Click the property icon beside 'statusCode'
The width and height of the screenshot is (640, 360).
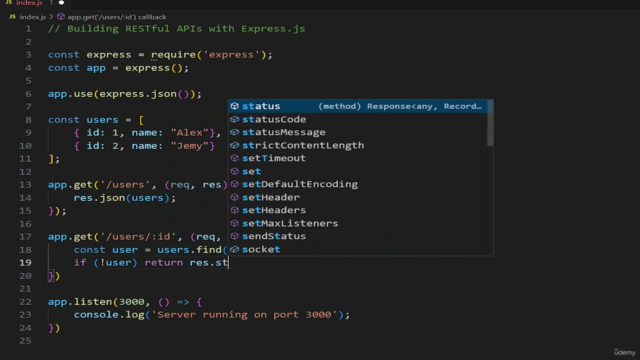[x=234, y=119]
